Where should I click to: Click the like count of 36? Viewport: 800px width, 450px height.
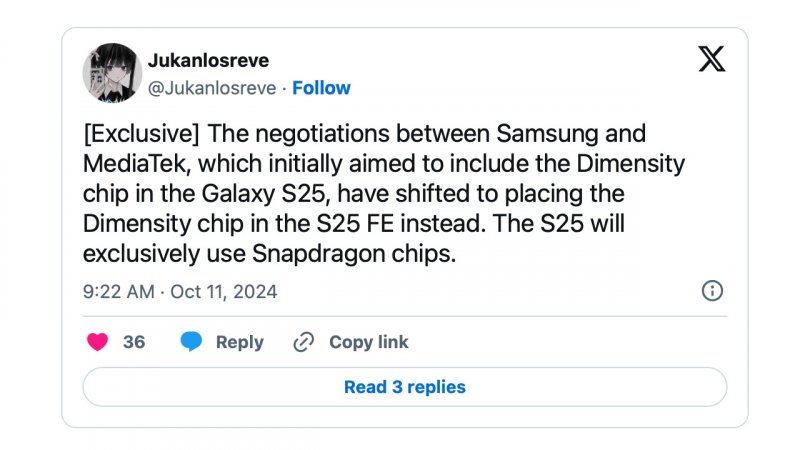(134, 342)
